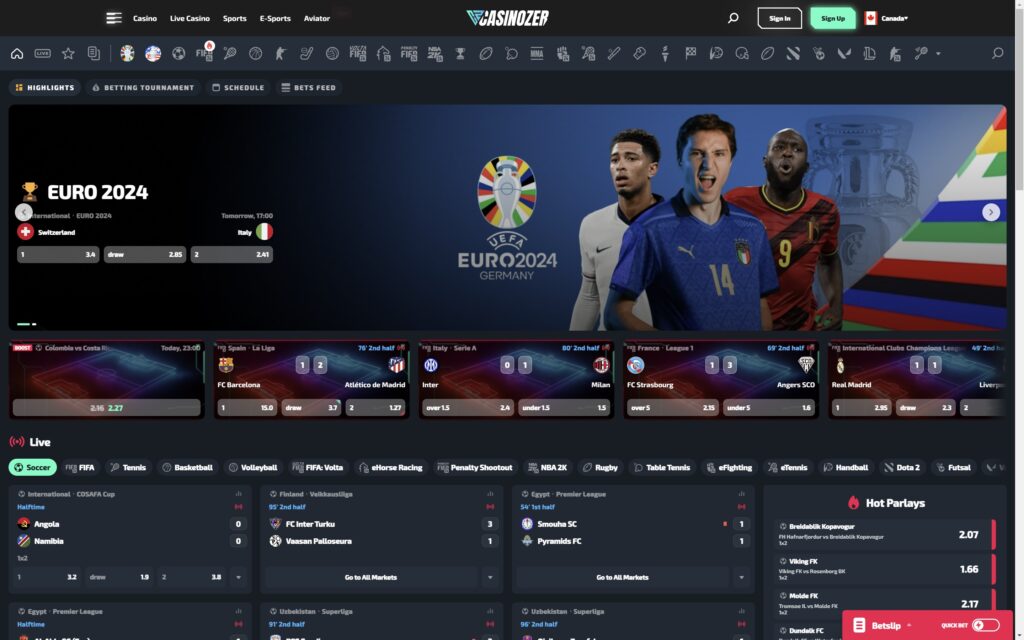
Task: Toggle the Quick Bet switch
Action: [985, 625]
